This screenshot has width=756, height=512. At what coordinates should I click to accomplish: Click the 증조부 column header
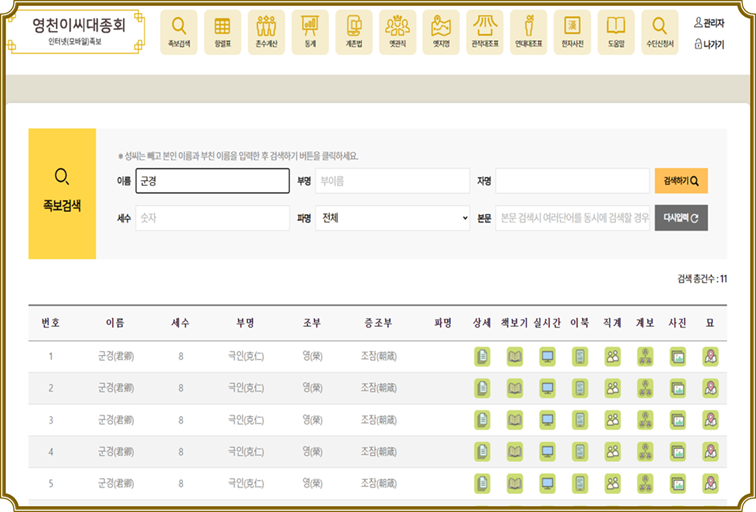(x=378, y=323)
